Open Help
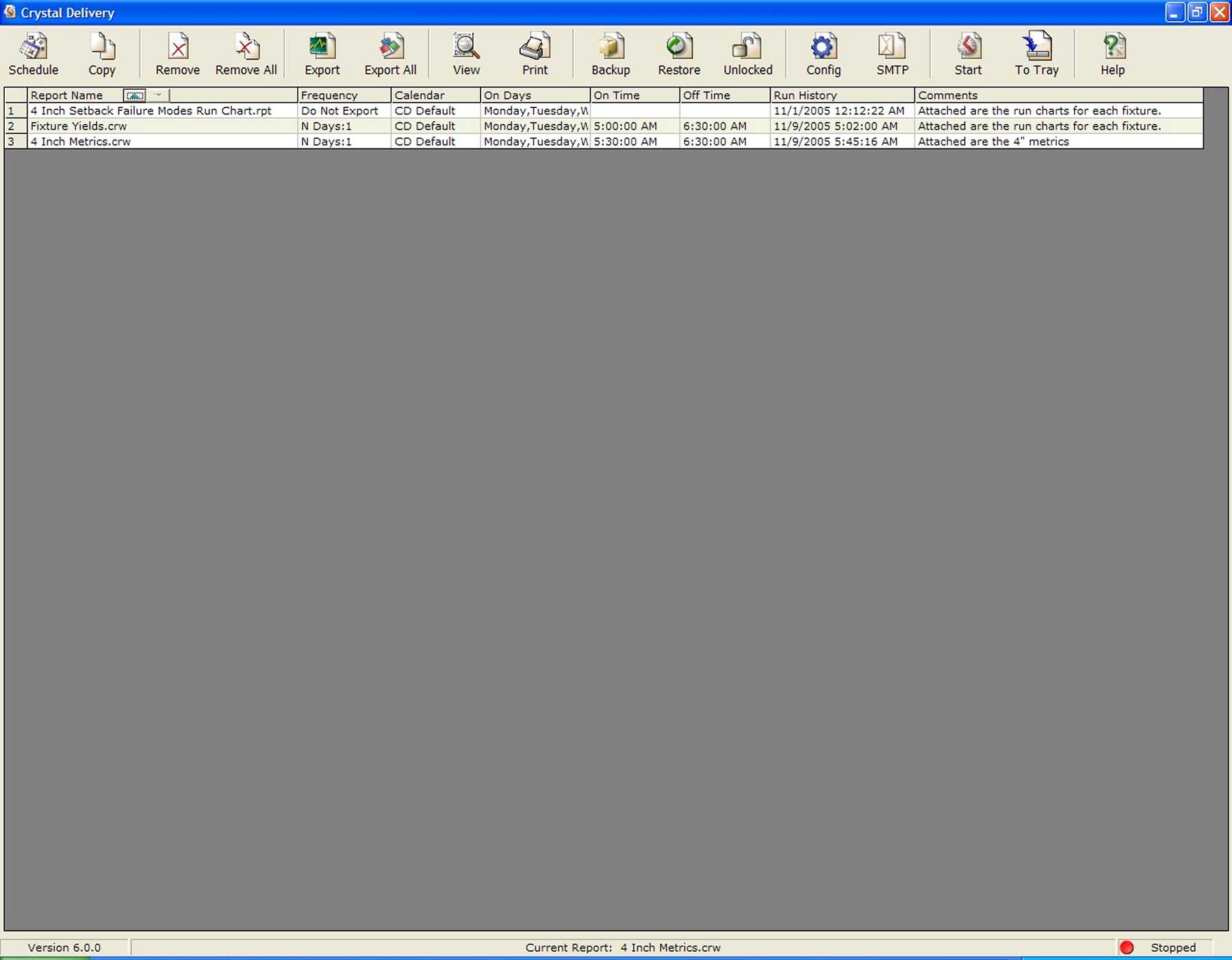 [1112, 54]
